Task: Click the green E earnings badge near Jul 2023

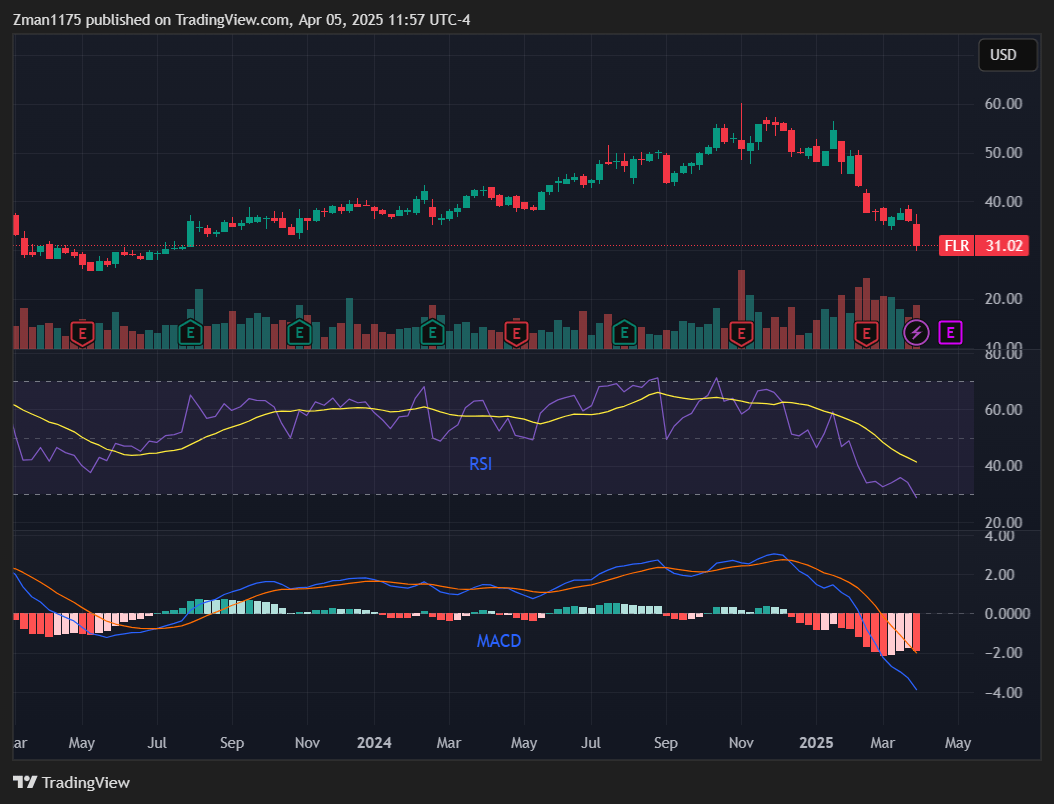Action: tap(190, 332)
